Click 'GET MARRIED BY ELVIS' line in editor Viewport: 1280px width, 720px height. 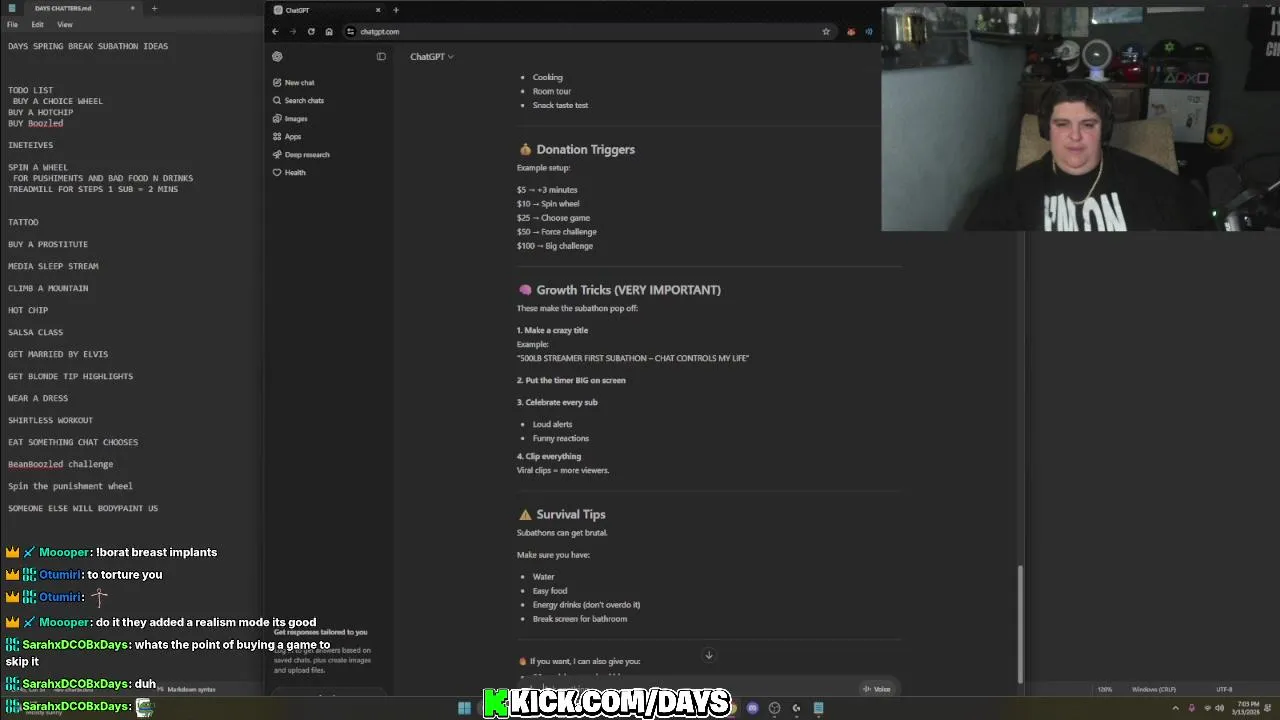58,354
